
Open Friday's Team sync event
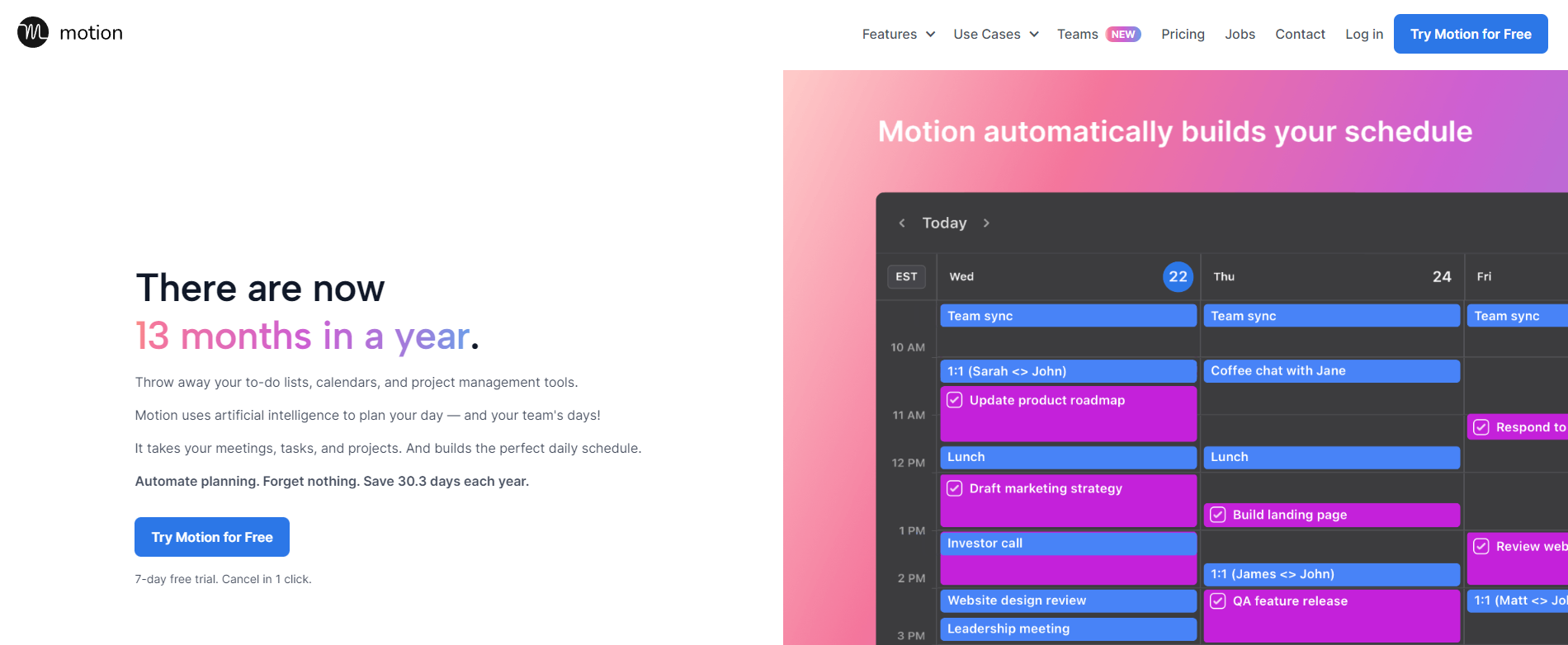point(1517,316)
